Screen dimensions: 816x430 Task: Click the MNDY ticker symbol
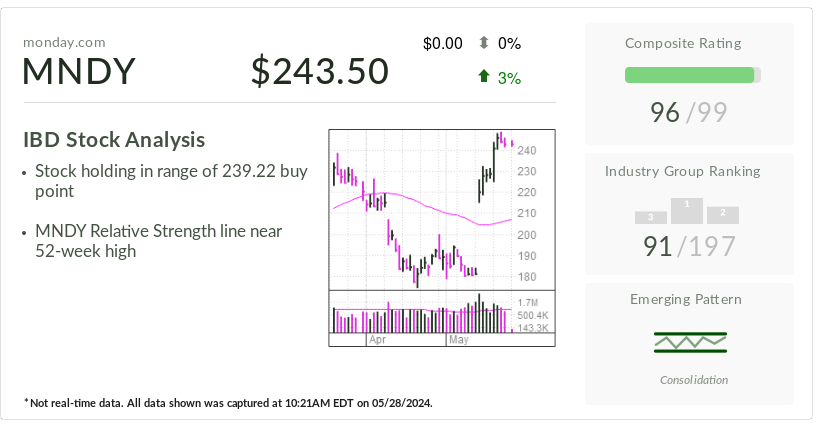(79, 72)
